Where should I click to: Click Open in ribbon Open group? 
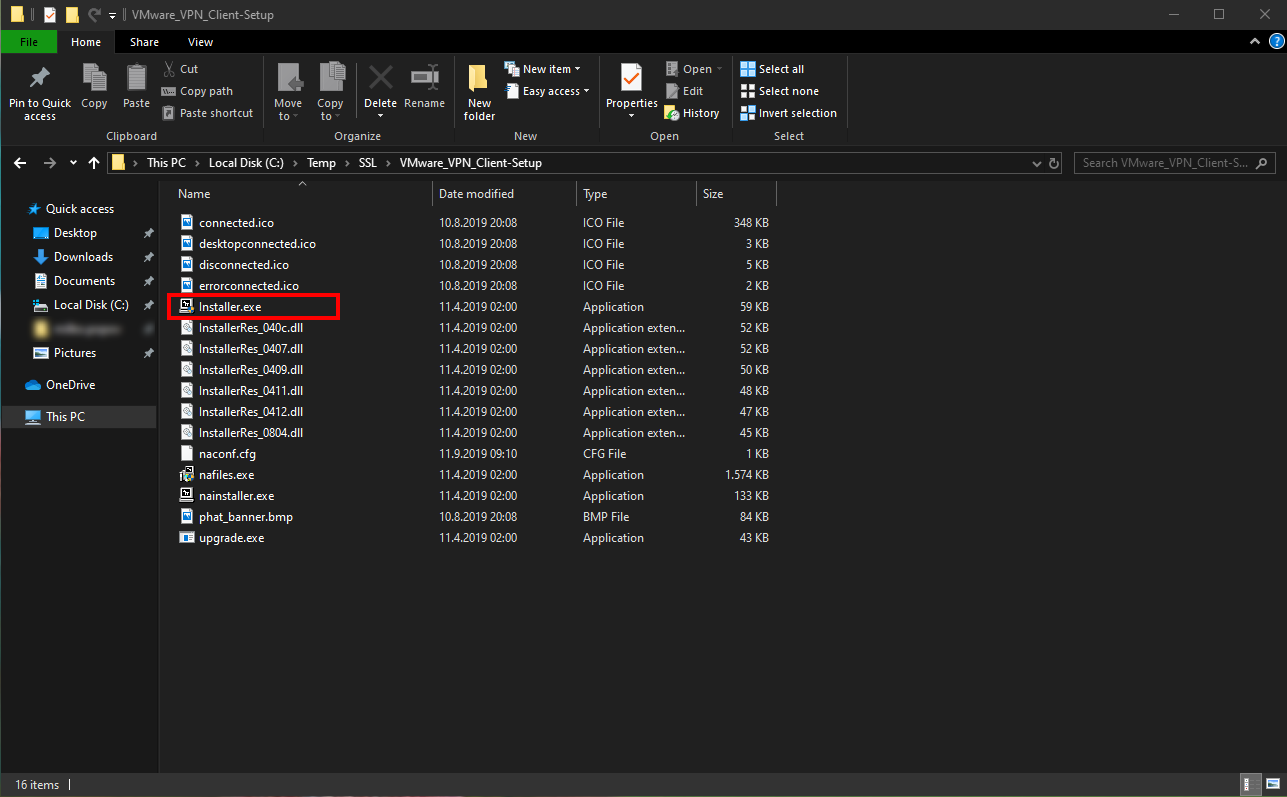pyautogui.click(x=694, y=69)
